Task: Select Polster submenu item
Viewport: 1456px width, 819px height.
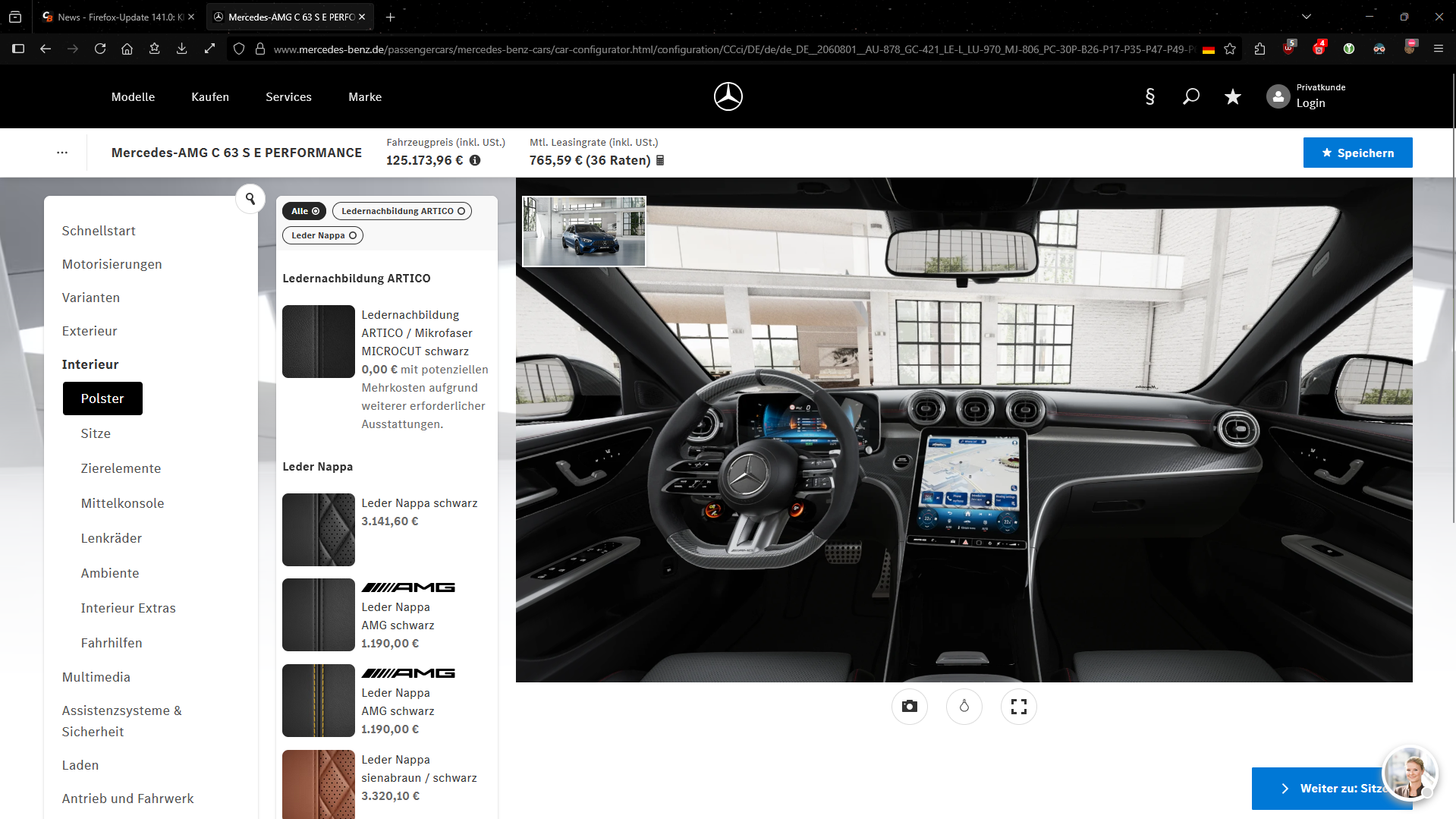Action: tap(102, 398)
